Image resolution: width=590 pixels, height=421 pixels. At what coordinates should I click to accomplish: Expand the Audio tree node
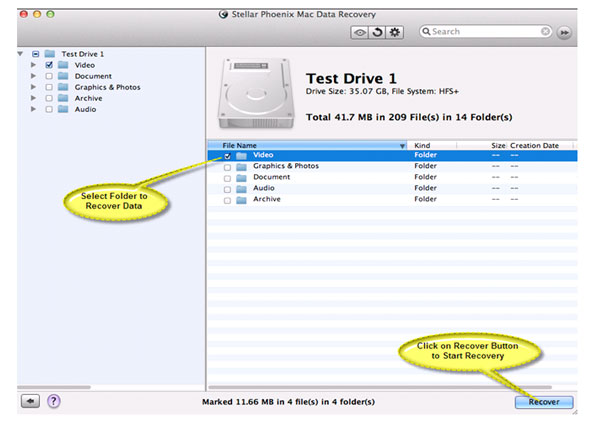coord(33,109)
